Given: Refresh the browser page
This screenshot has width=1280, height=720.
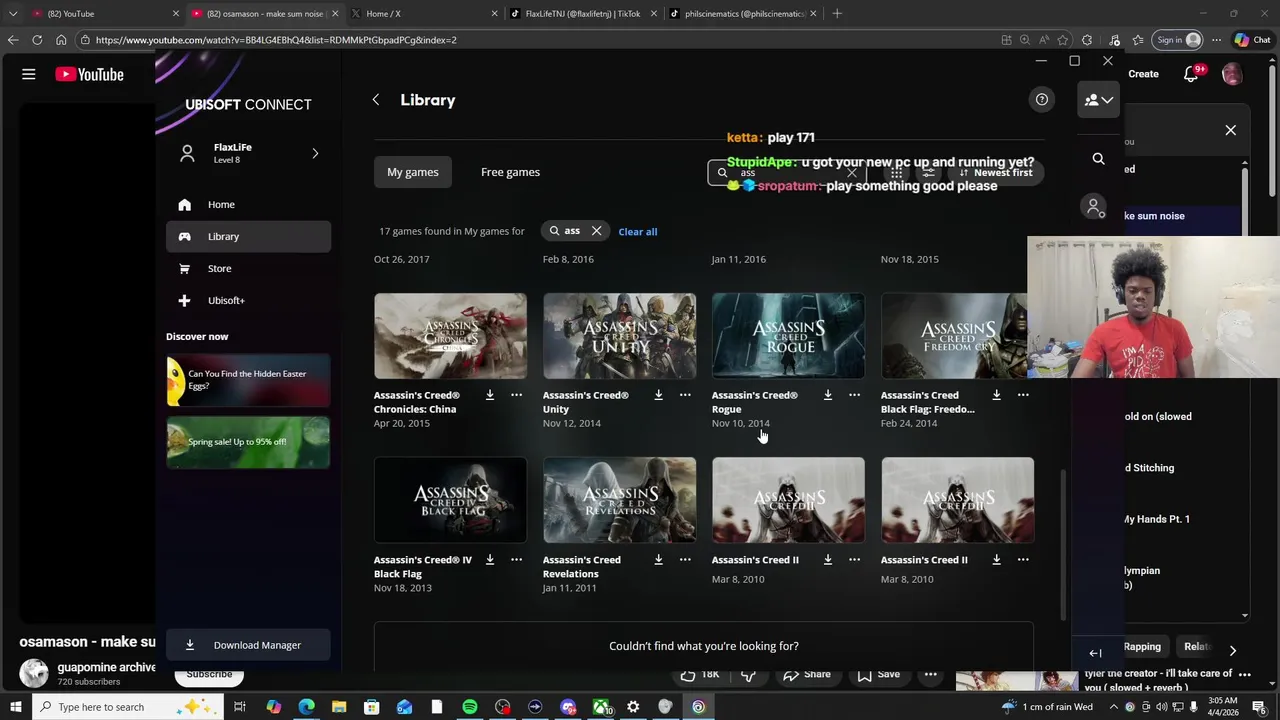Looking at the screenshot, I should (x=37, y=40).
